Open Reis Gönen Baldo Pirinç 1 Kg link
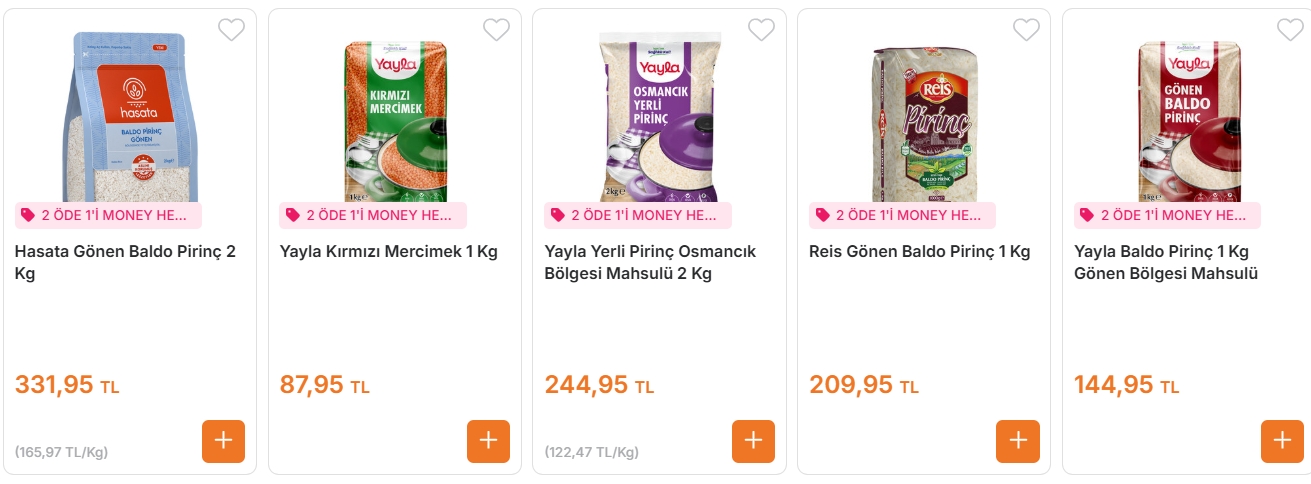Image resolution: width=1311 pixels, height=484 pixels. coord(919,252)
